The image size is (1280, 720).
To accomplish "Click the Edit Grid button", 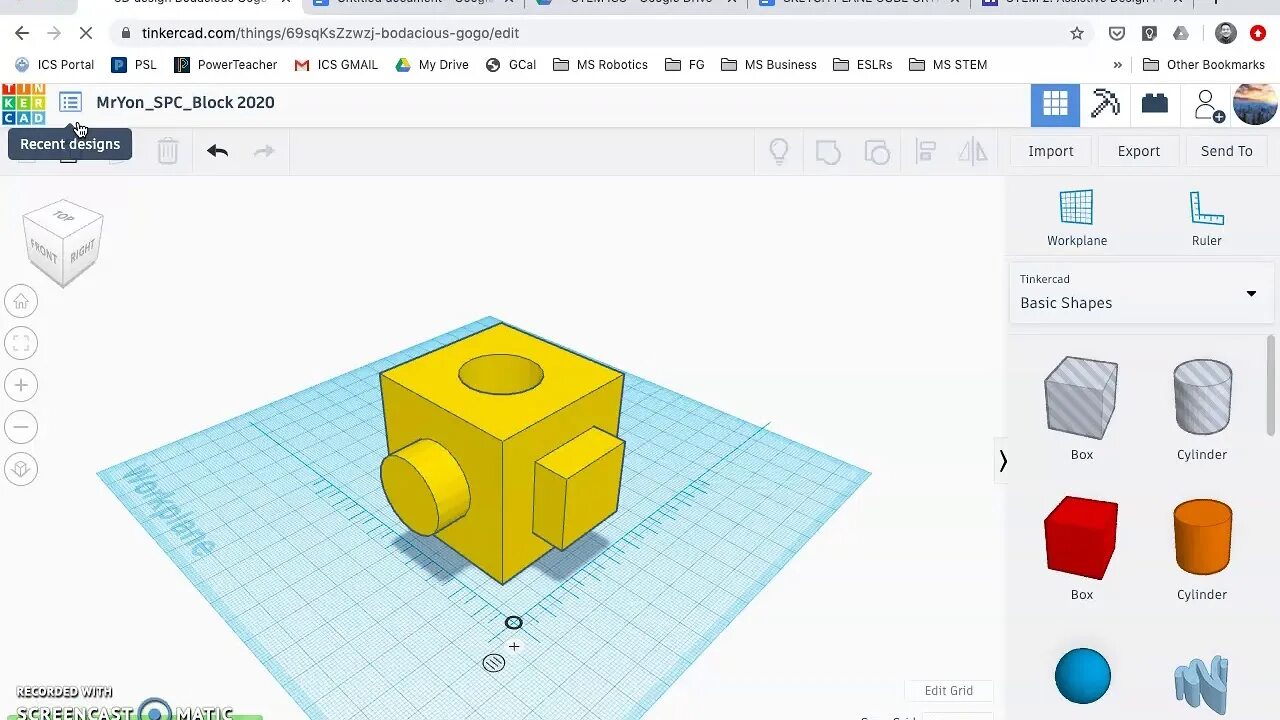I will (x=949, y=691).
